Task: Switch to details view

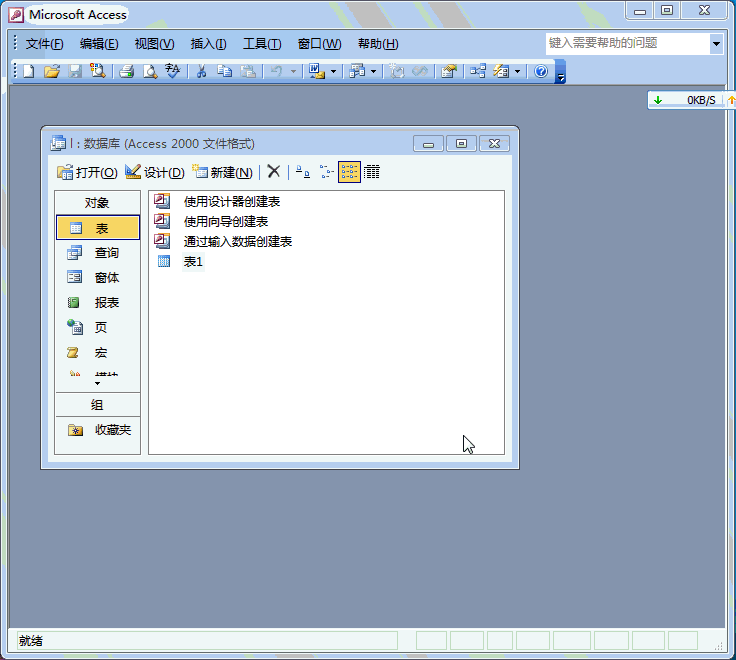Action: click(372, 172)
